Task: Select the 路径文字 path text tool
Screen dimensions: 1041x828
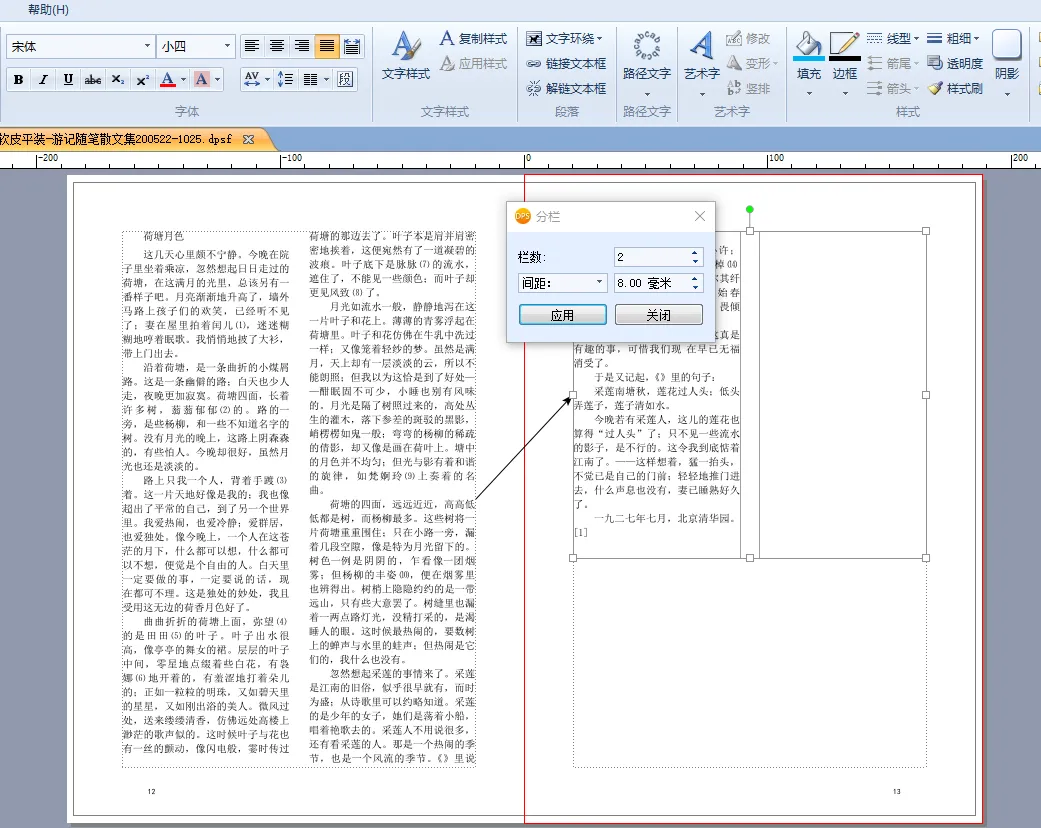Action: click(646, 55)
